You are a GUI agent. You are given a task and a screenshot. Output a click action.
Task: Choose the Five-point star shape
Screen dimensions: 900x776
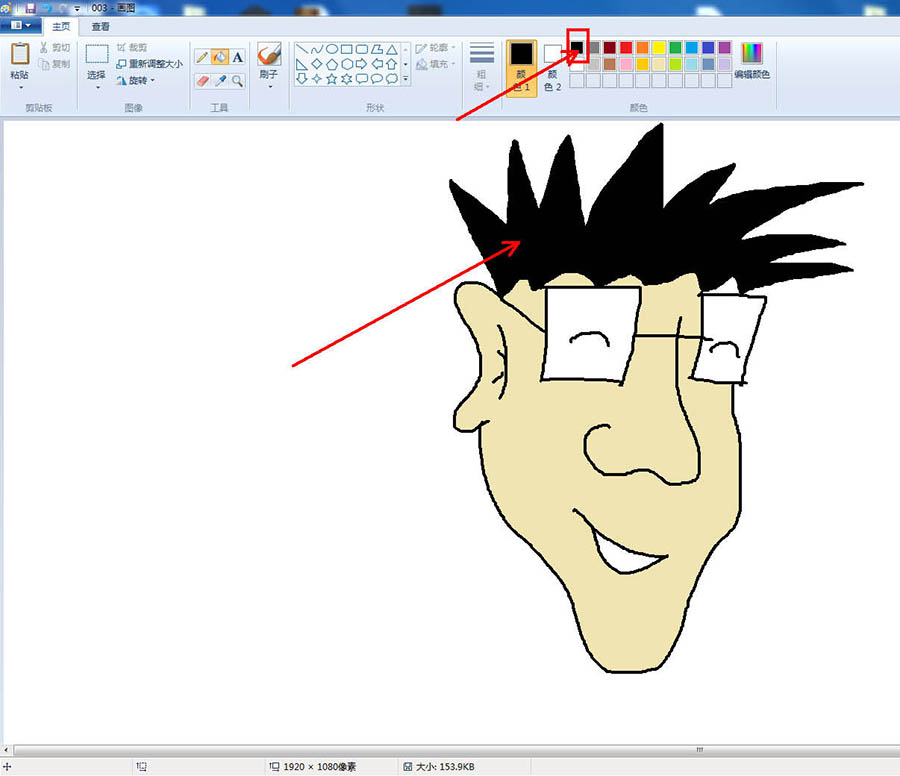(332, 79)
